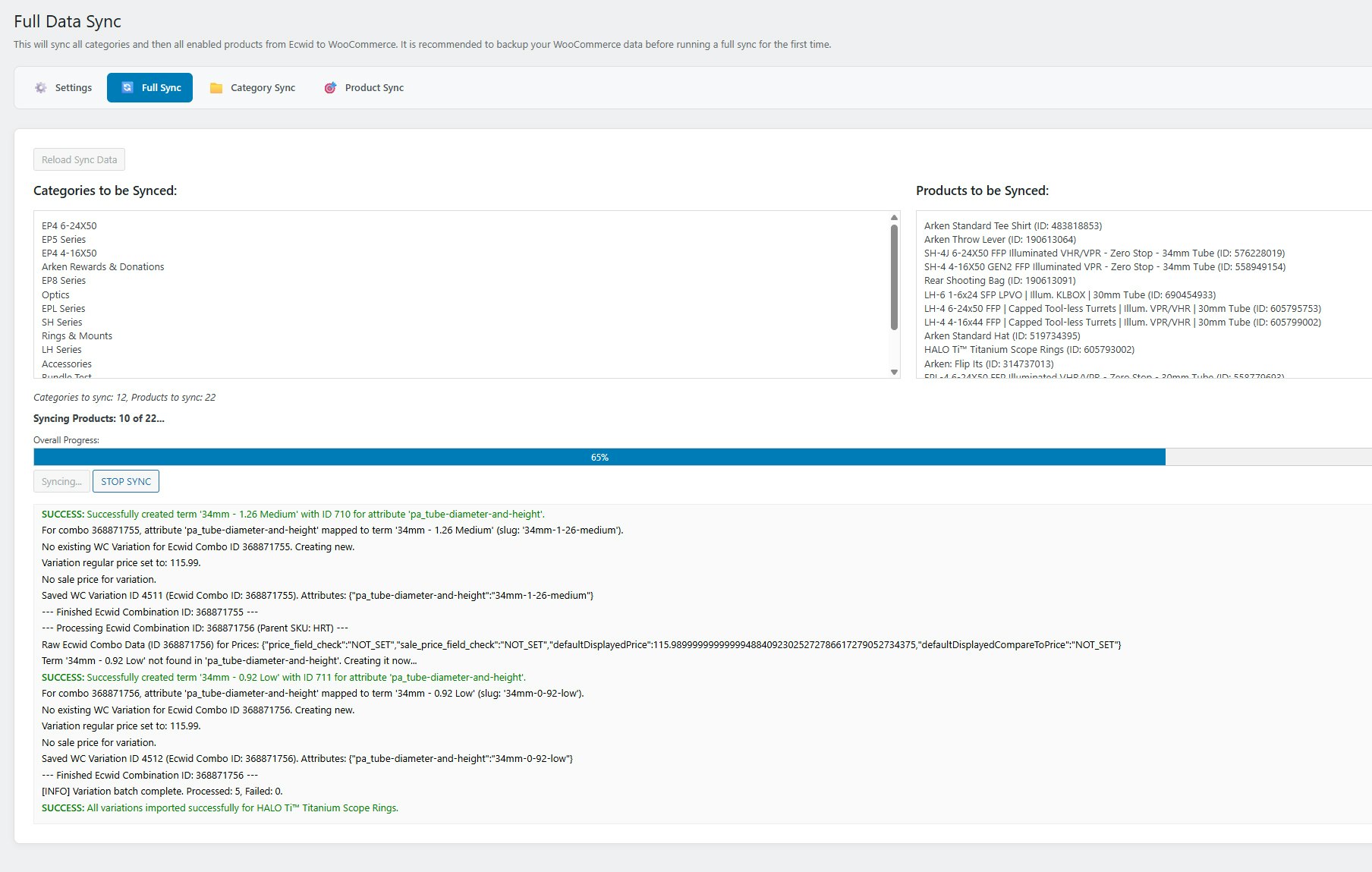Click product 'SH-4 4-16X50 GEN2 FFP'

point(1105,266)
